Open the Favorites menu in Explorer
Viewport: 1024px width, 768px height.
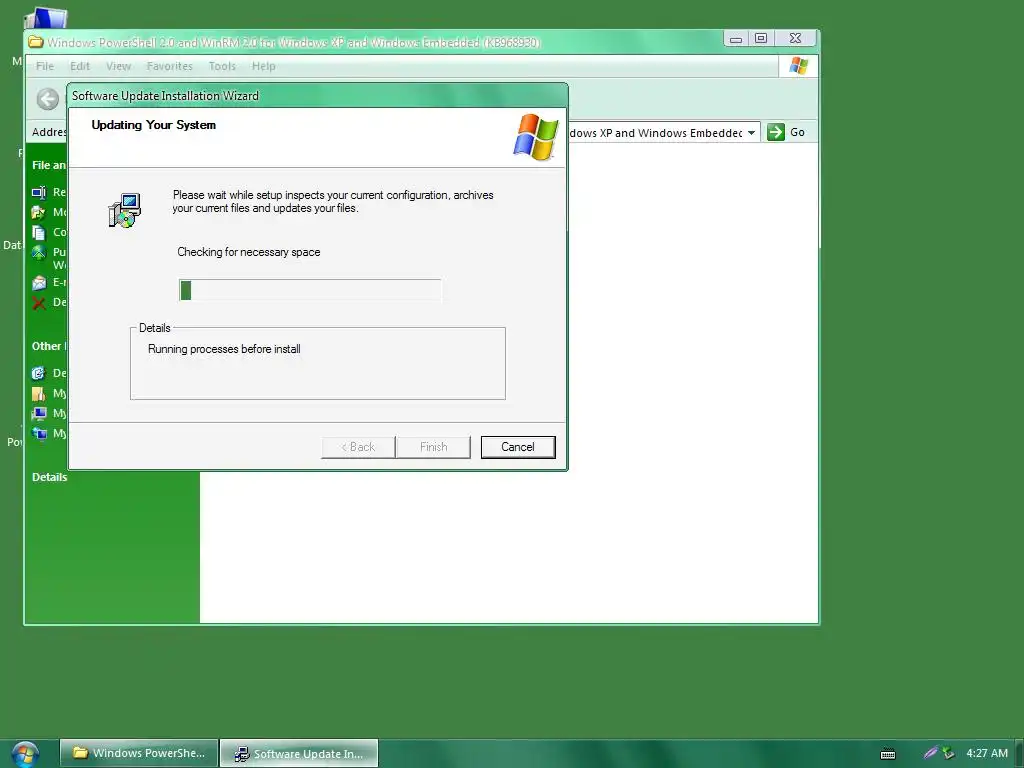pyautogui.click(x=170, y=66)
